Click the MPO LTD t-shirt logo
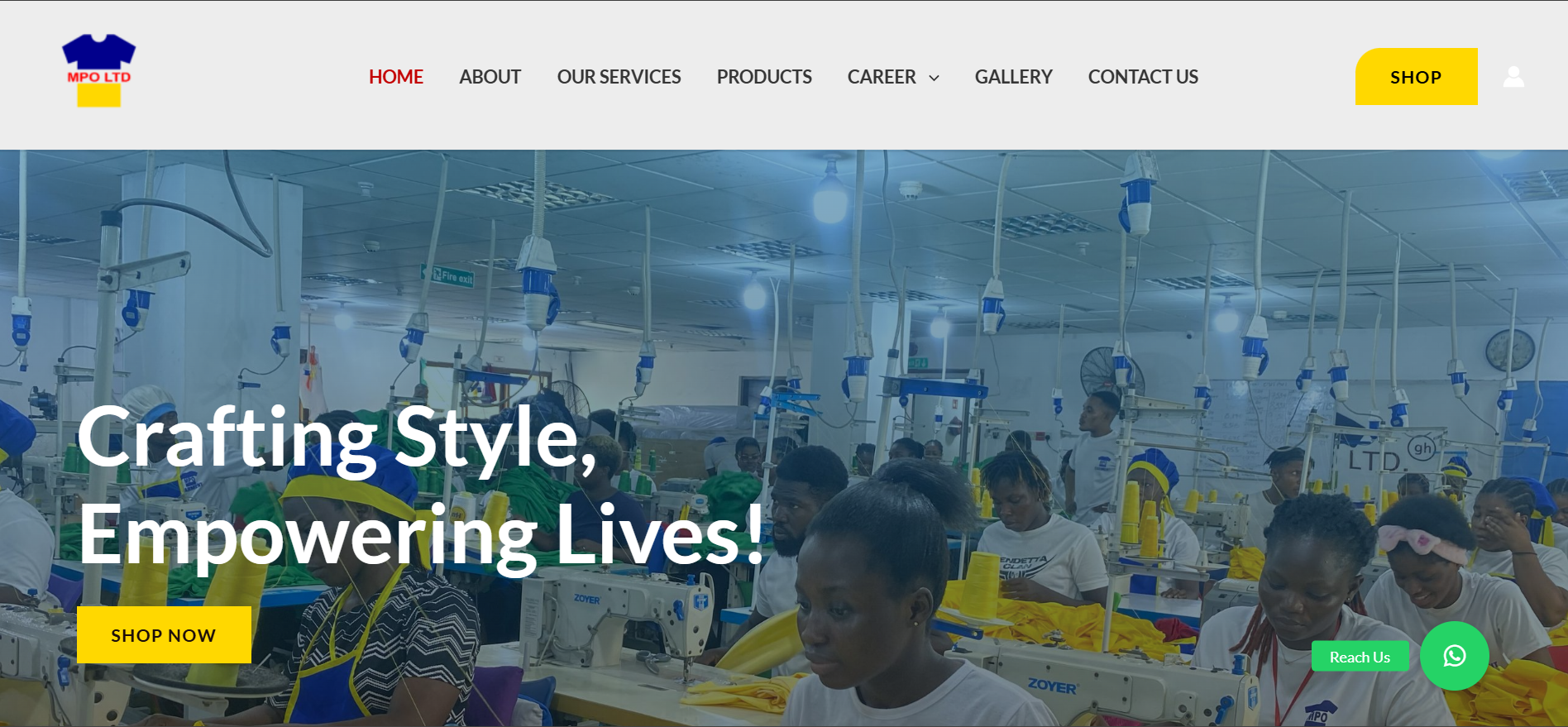Viewport: 1568px width, 727px height. tap(98, 71)
